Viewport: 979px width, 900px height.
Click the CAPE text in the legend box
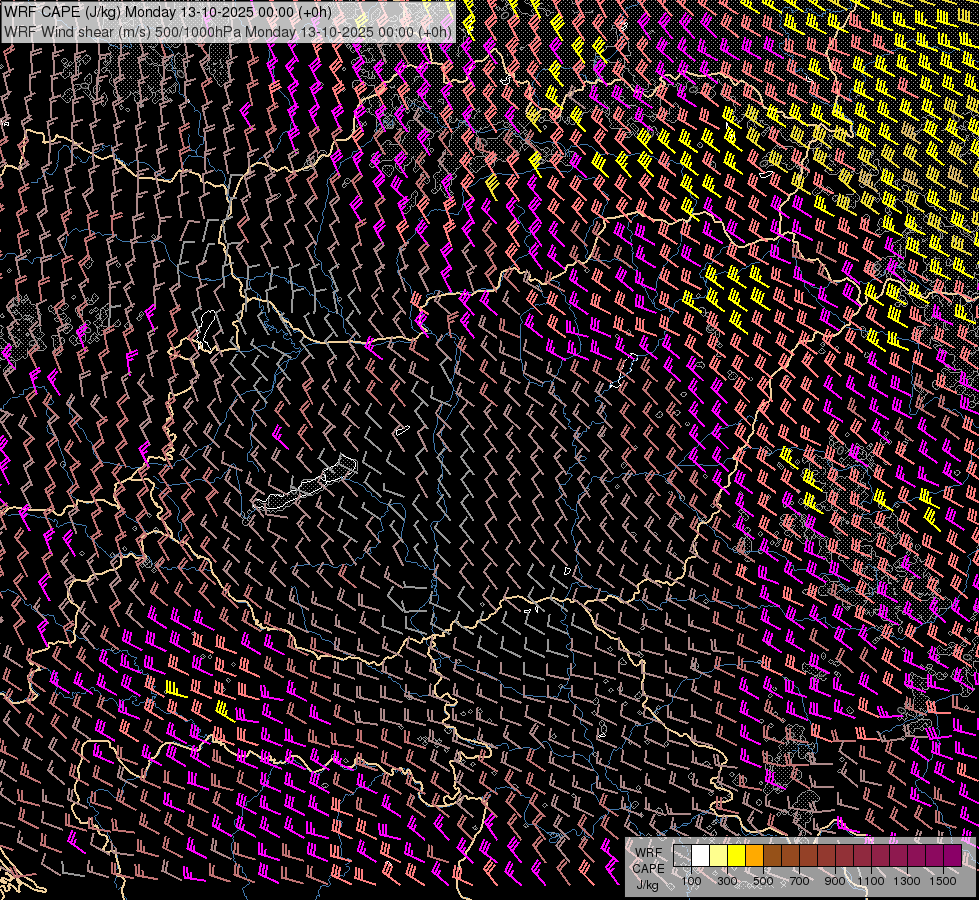pyautogui.click(x=647, y=868)
